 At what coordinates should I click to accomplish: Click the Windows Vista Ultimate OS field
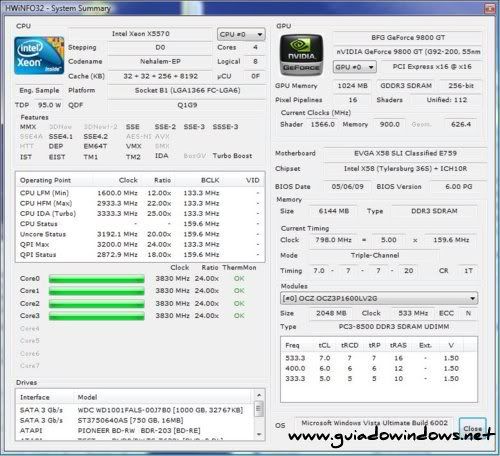[374, 423]
